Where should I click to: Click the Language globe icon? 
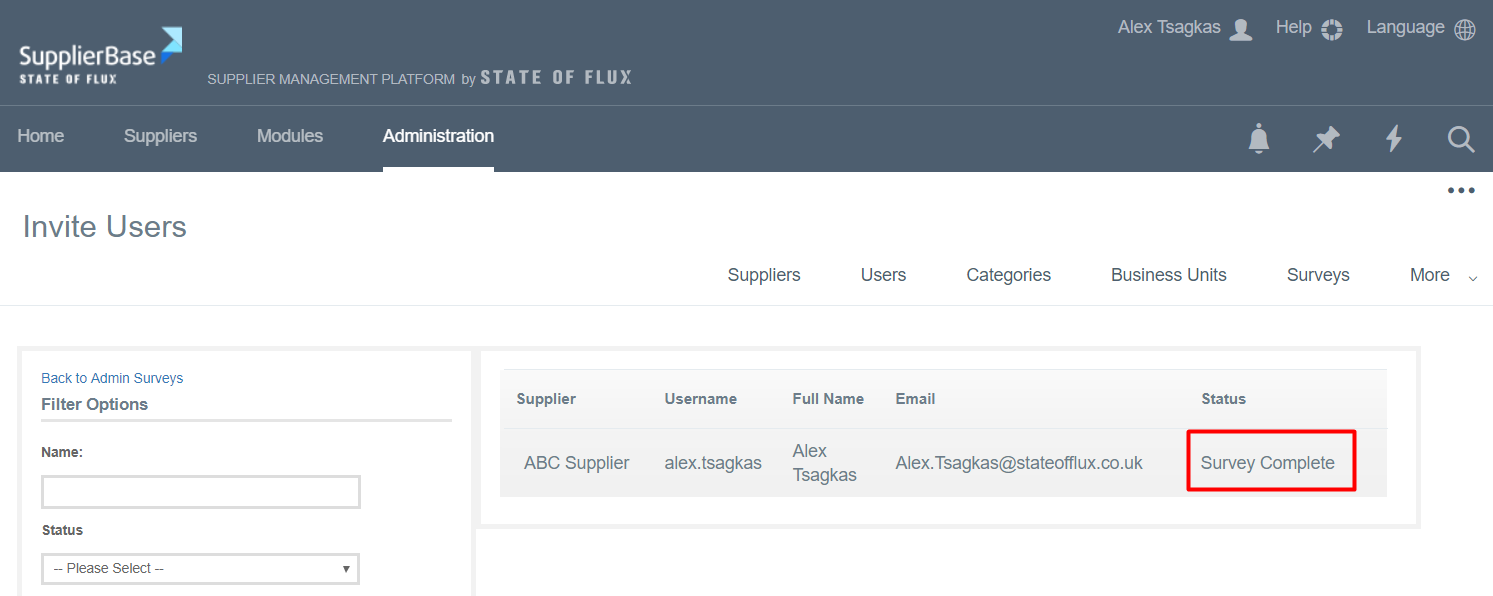pos(1465,29)
